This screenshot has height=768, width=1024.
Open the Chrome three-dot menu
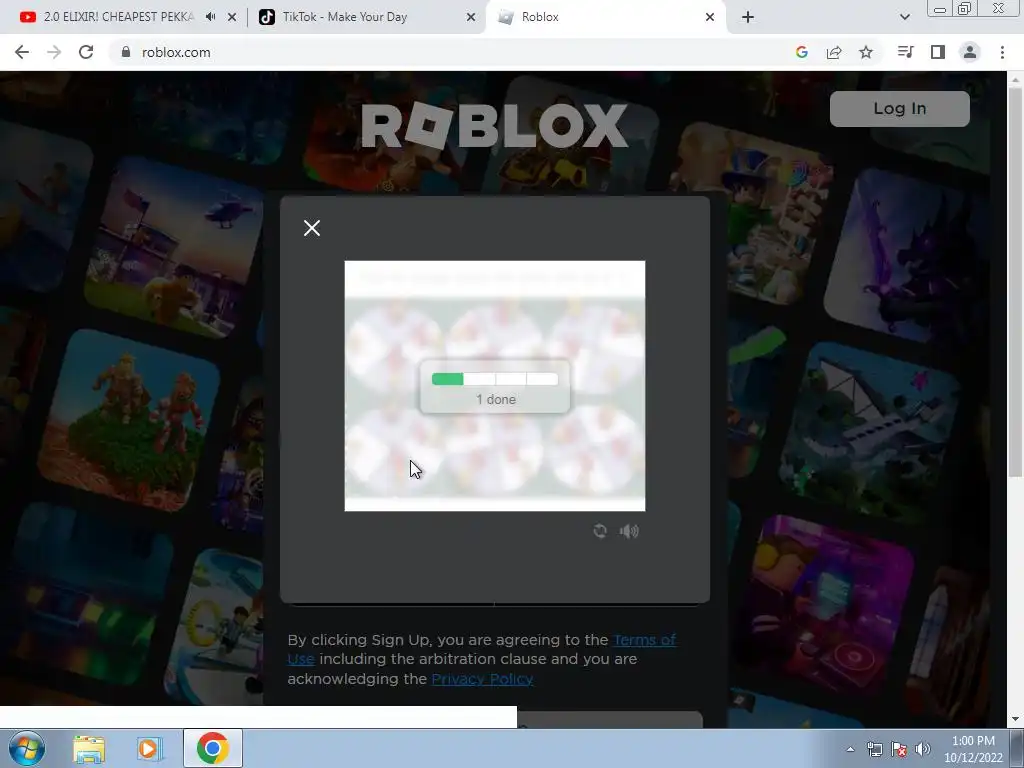pos(1002,52)
